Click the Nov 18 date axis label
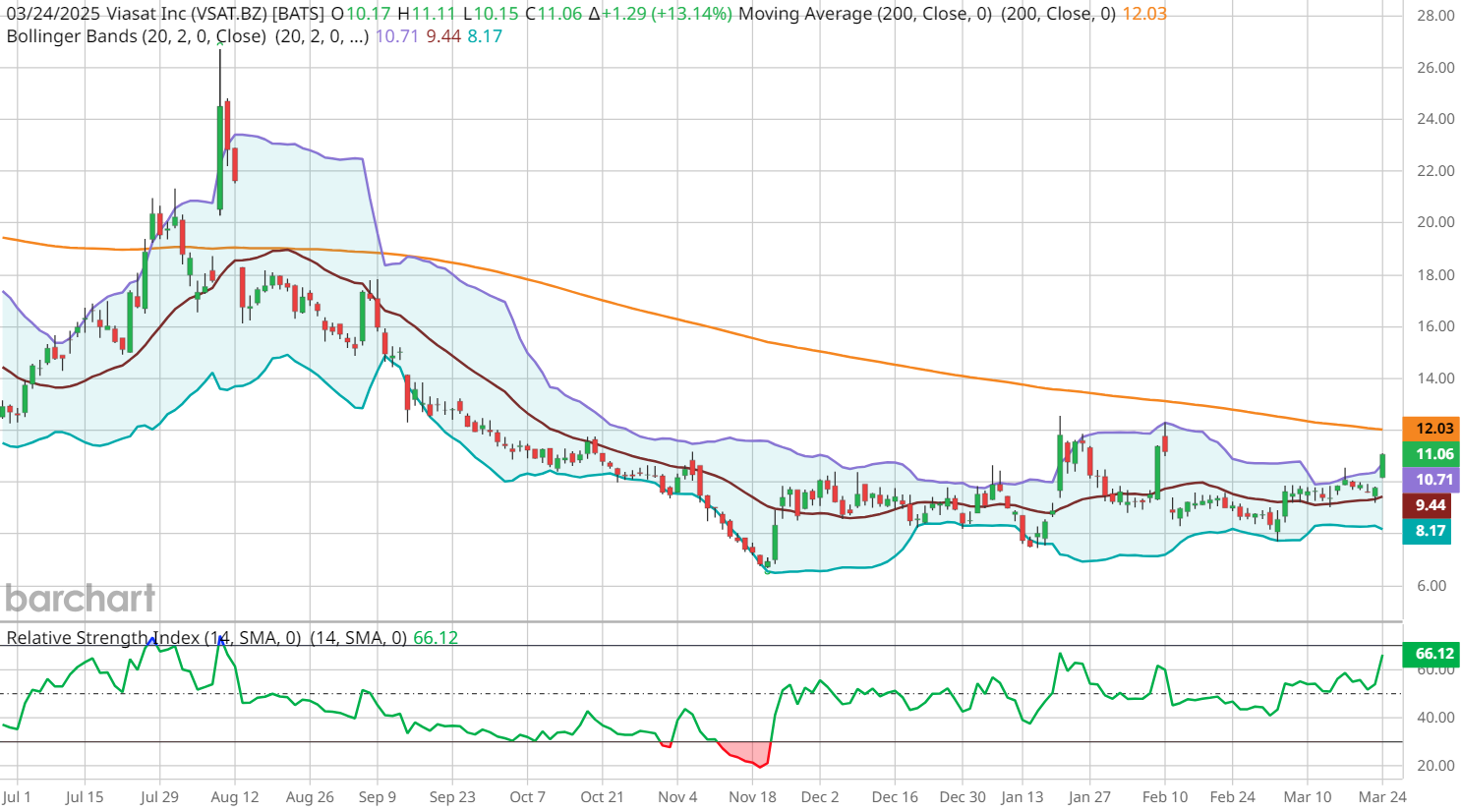This screenshot has width=1461, height=812. pyautogui.click(x=753, y=797)
